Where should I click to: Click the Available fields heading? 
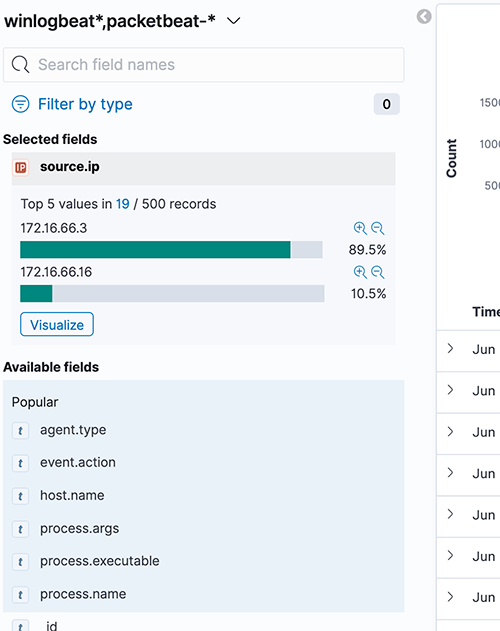coord(51,367)
